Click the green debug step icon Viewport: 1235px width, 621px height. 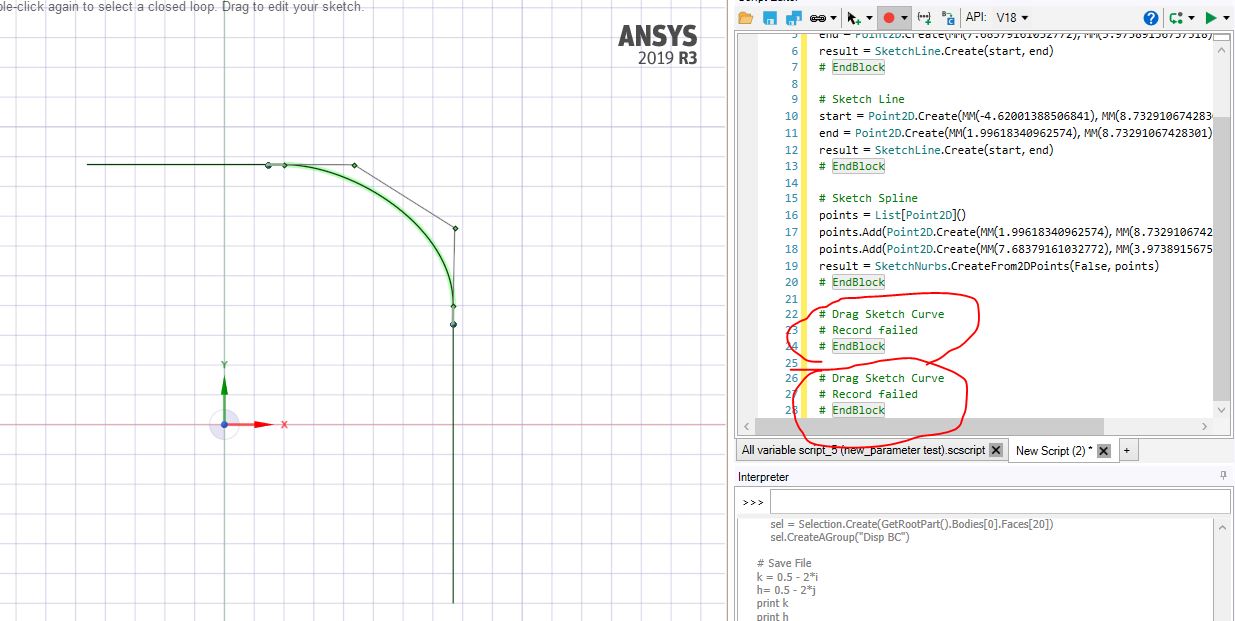[1175, 17]
